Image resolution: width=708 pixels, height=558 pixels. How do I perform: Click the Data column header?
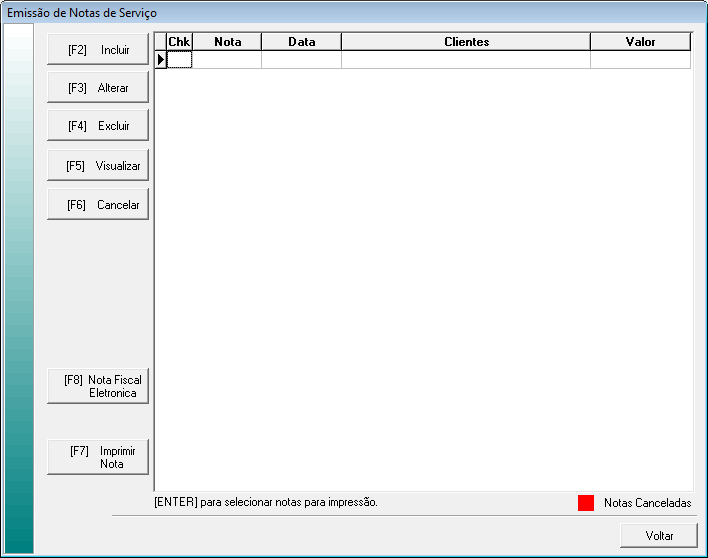301,42
